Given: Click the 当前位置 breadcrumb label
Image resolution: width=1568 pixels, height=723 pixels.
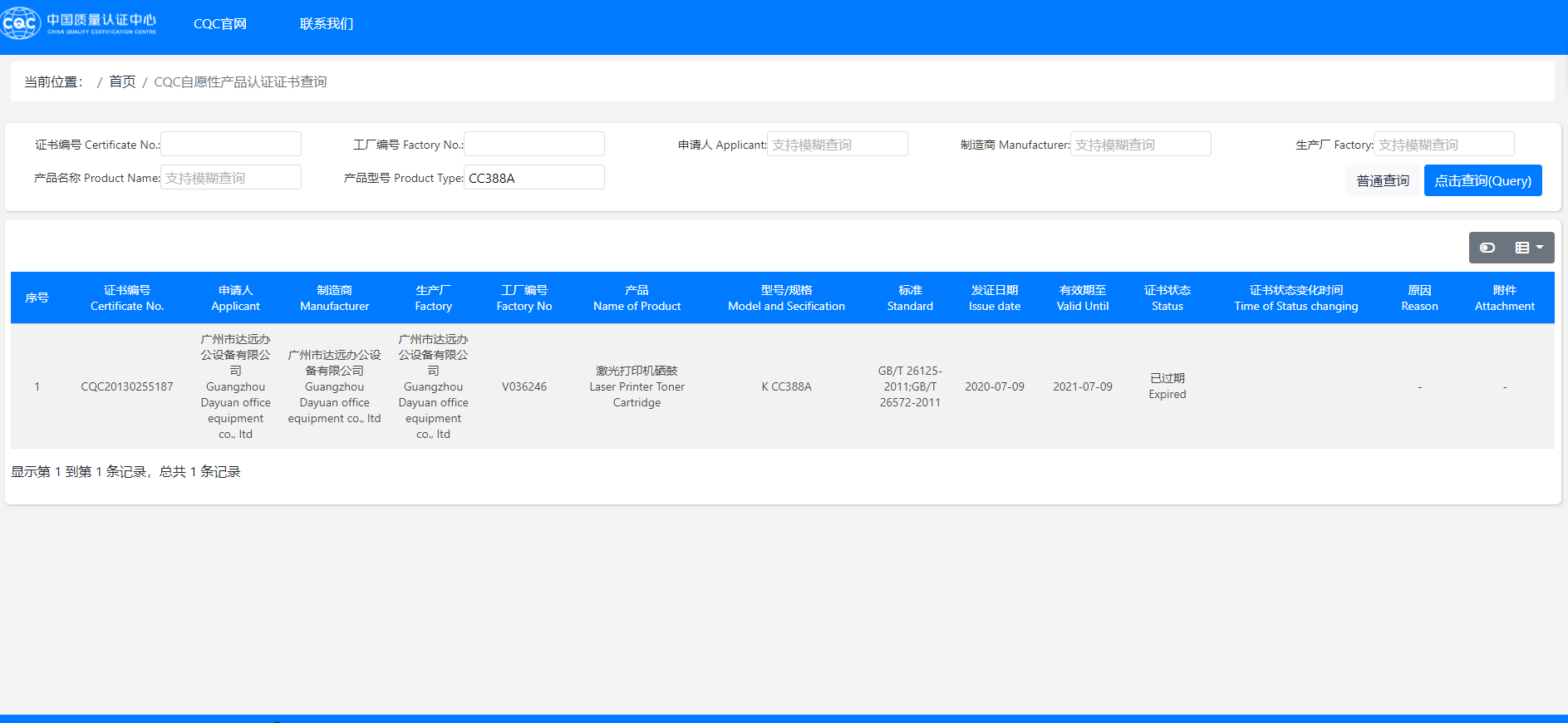Looking at the screenshot, I should (53, 81).
